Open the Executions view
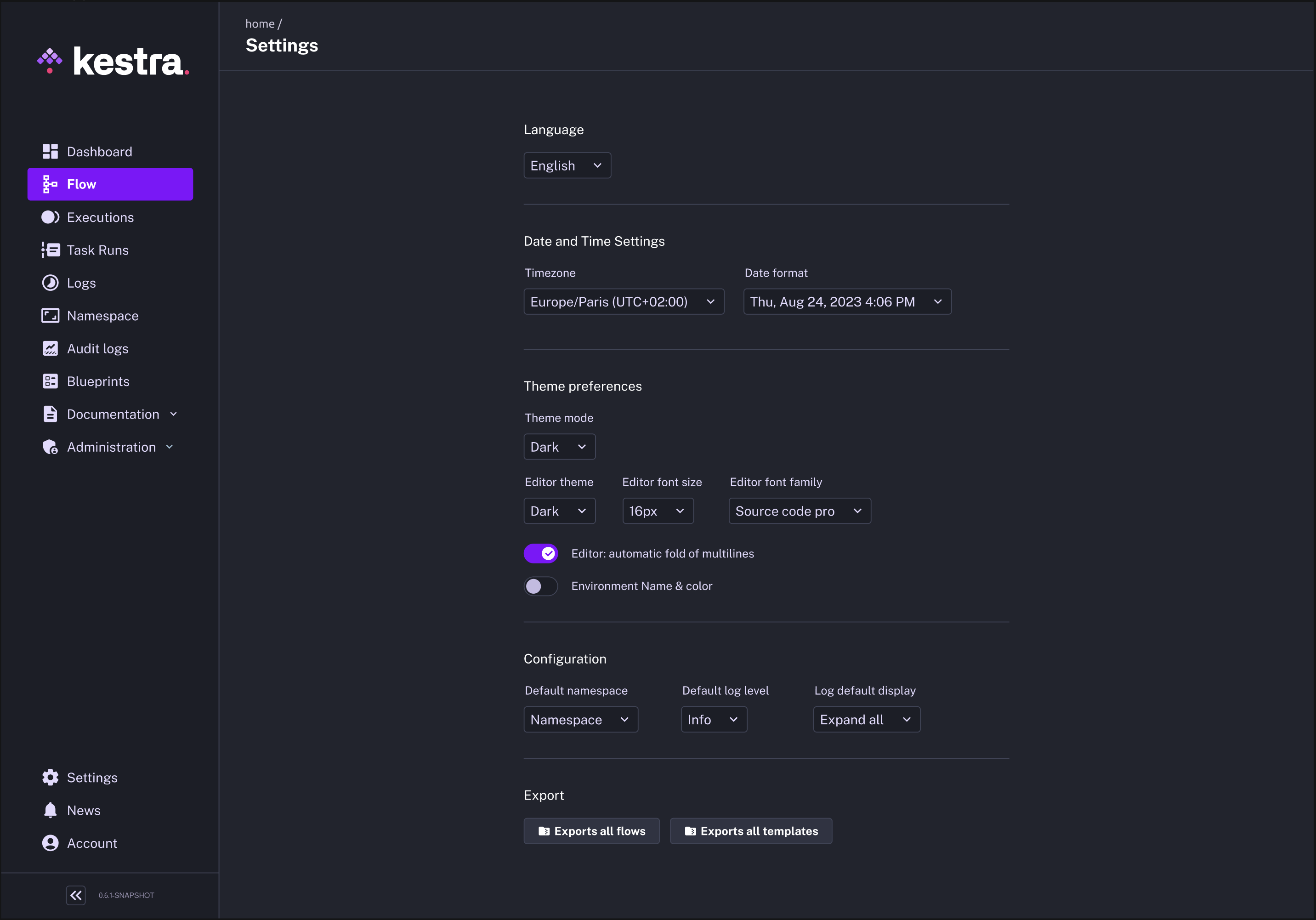Image resolution: width=1316 pixels, height=920 pixels. click(100, 216)
